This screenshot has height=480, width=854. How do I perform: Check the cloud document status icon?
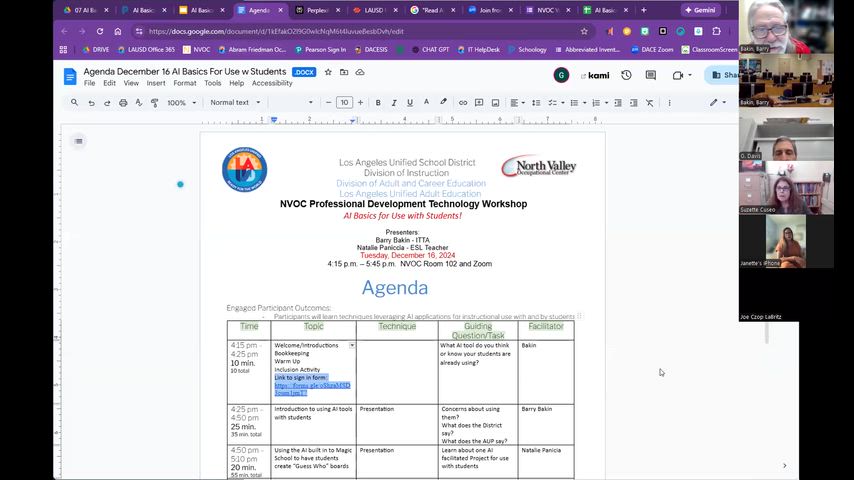[360, 72]
